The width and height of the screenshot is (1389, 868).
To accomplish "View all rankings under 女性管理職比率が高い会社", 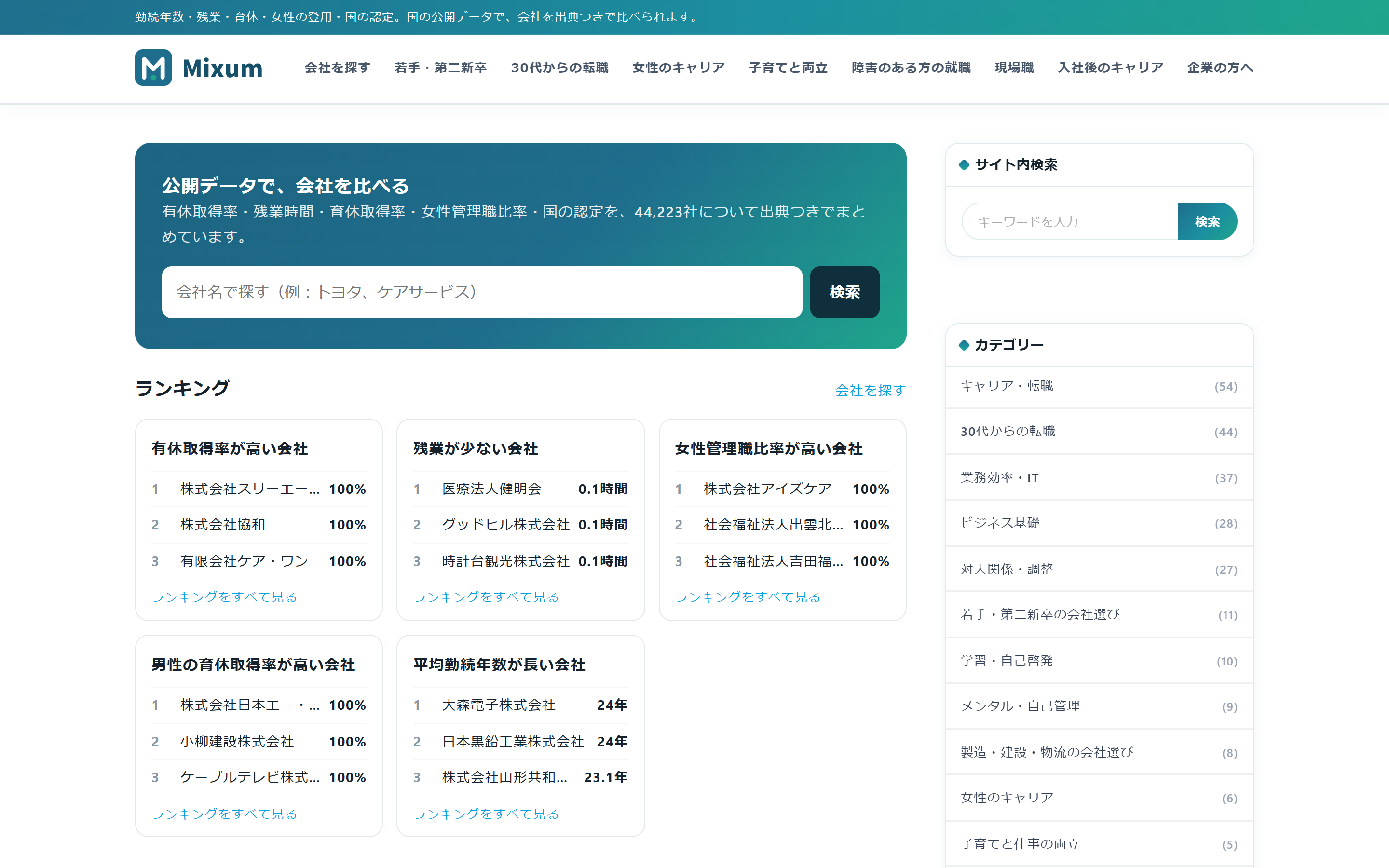I will point(747,597).
